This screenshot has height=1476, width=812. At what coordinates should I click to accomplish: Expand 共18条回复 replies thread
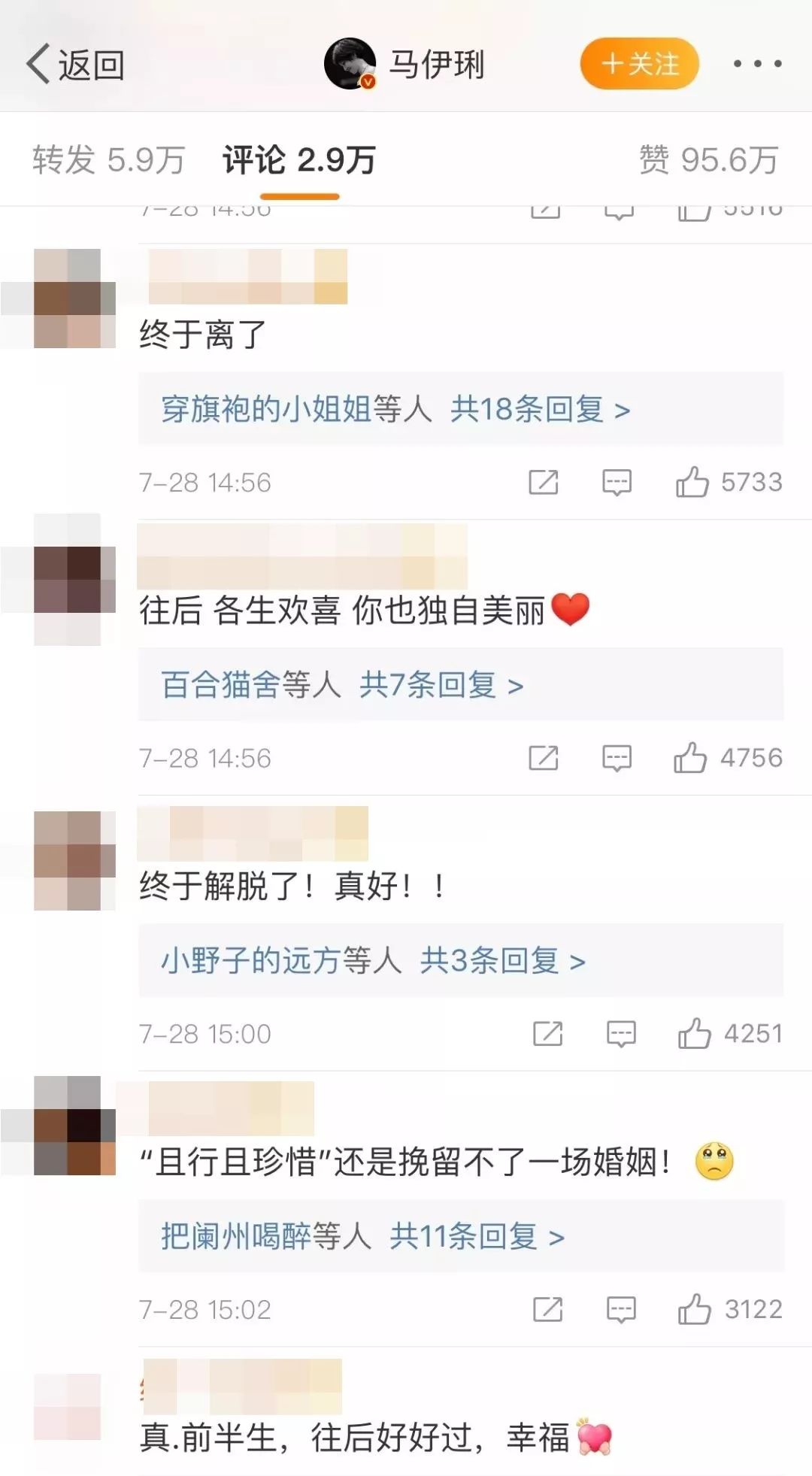540,409
